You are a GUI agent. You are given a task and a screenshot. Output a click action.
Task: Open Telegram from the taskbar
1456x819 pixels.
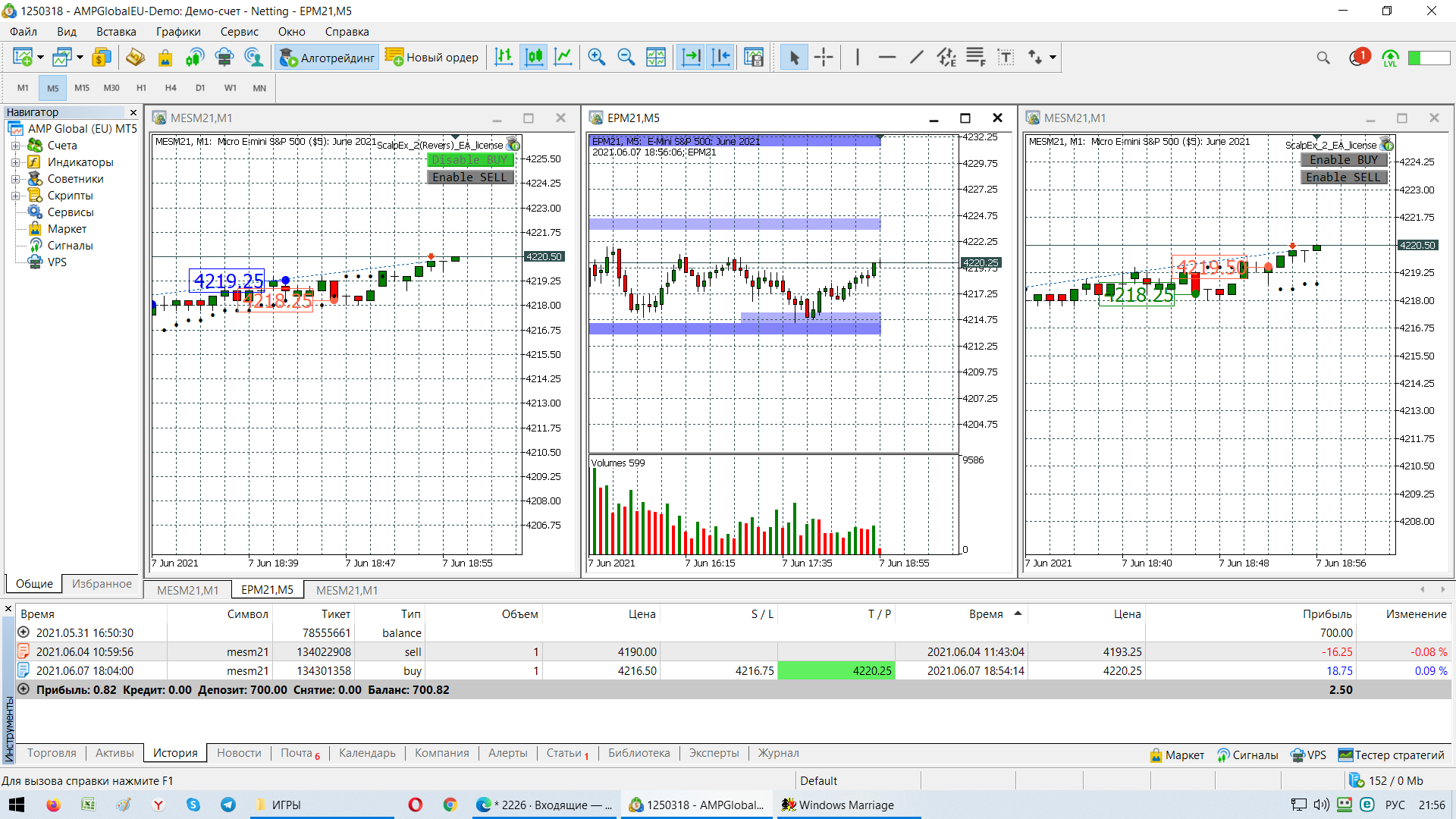(x=228, y=805)
